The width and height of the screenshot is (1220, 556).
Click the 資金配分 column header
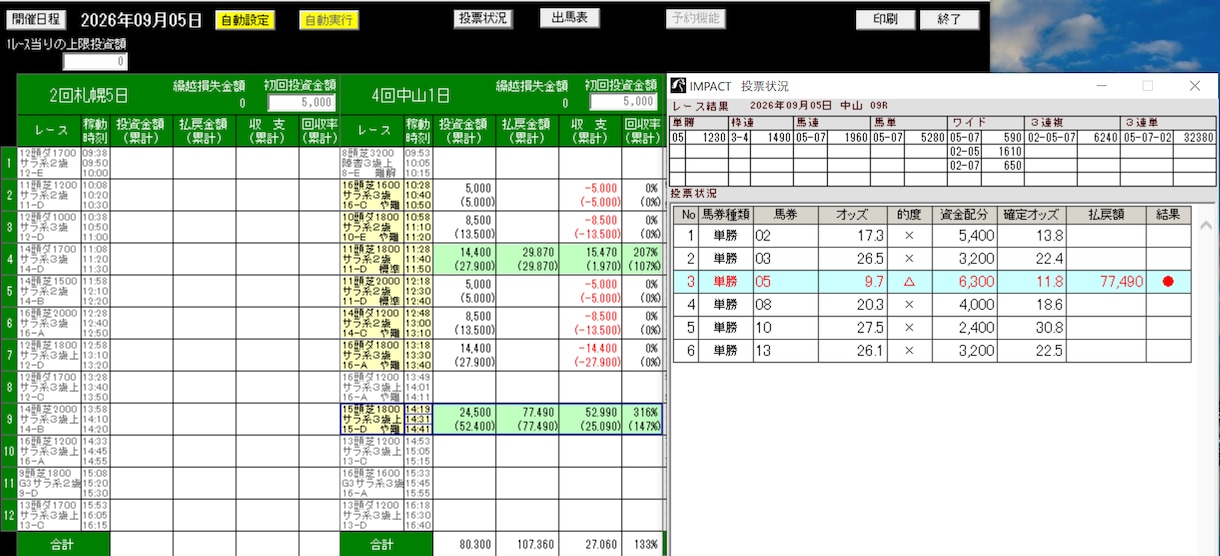(964, 214)
